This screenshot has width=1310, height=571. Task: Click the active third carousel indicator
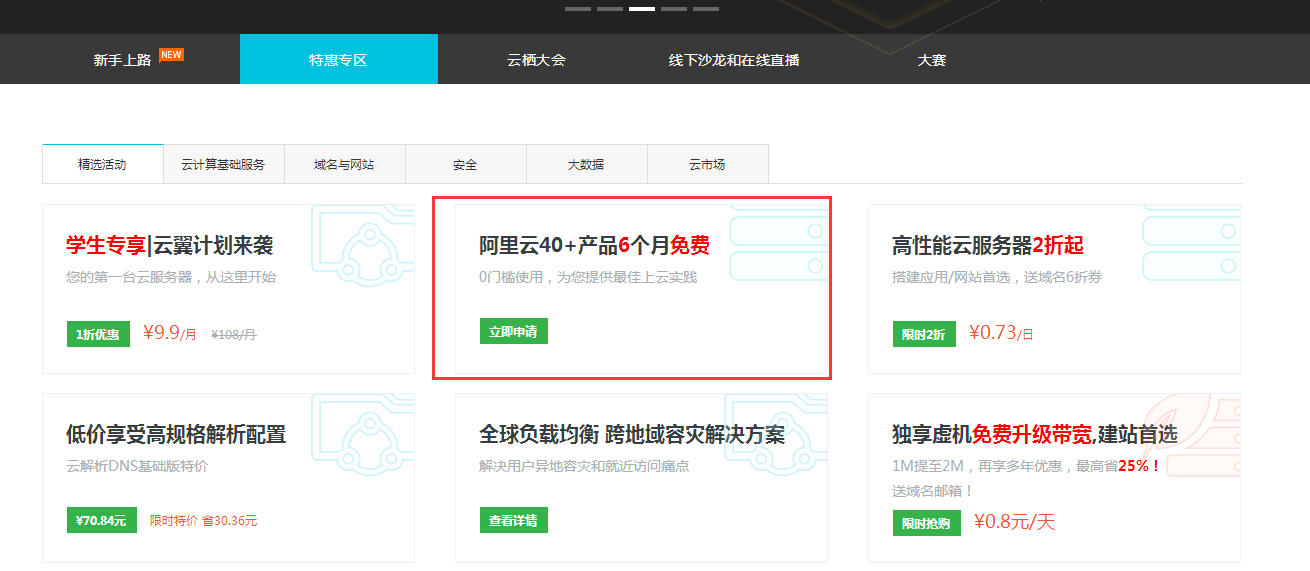[x=642, y=8]
